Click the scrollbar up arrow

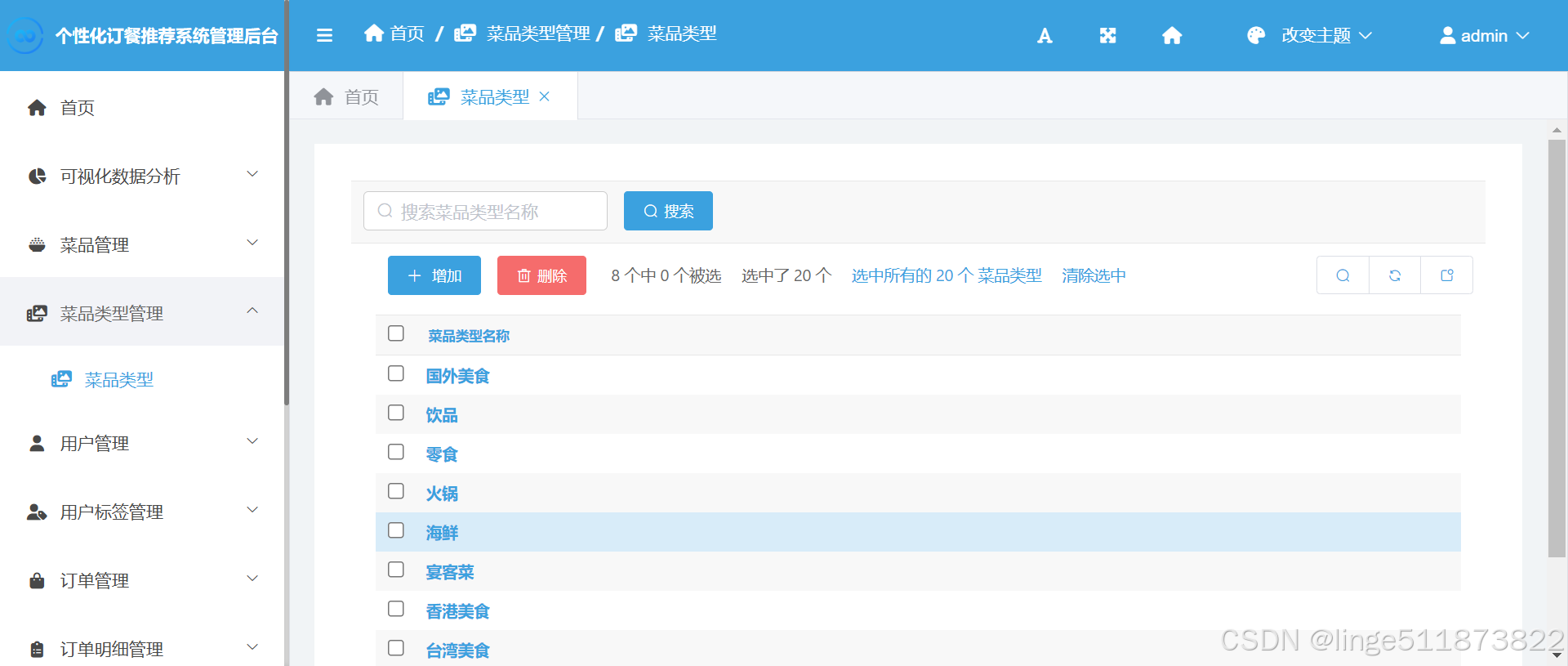coord(1557,130)
